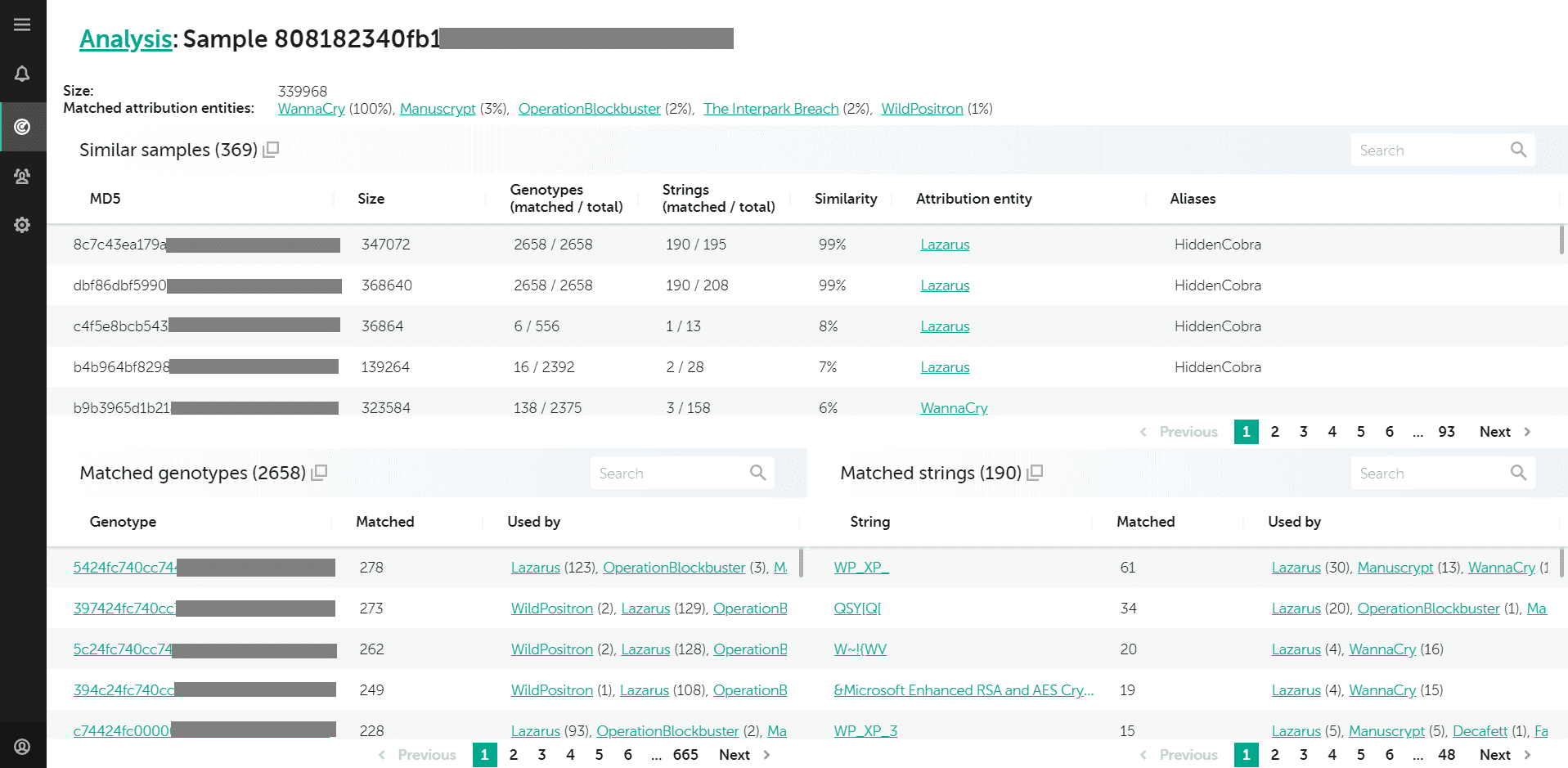Go to page 4 of Matched strings
Screen dimensions: 1568x768
pos(1332,755)
